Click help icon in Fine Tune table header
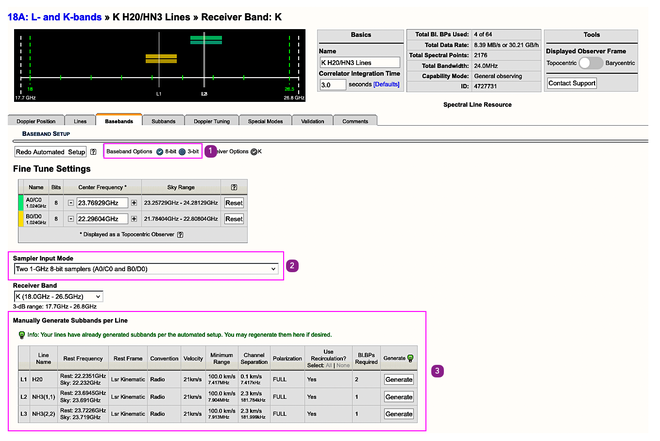Image resolution: width=660 pixels, height=441 pixels. 234,187
